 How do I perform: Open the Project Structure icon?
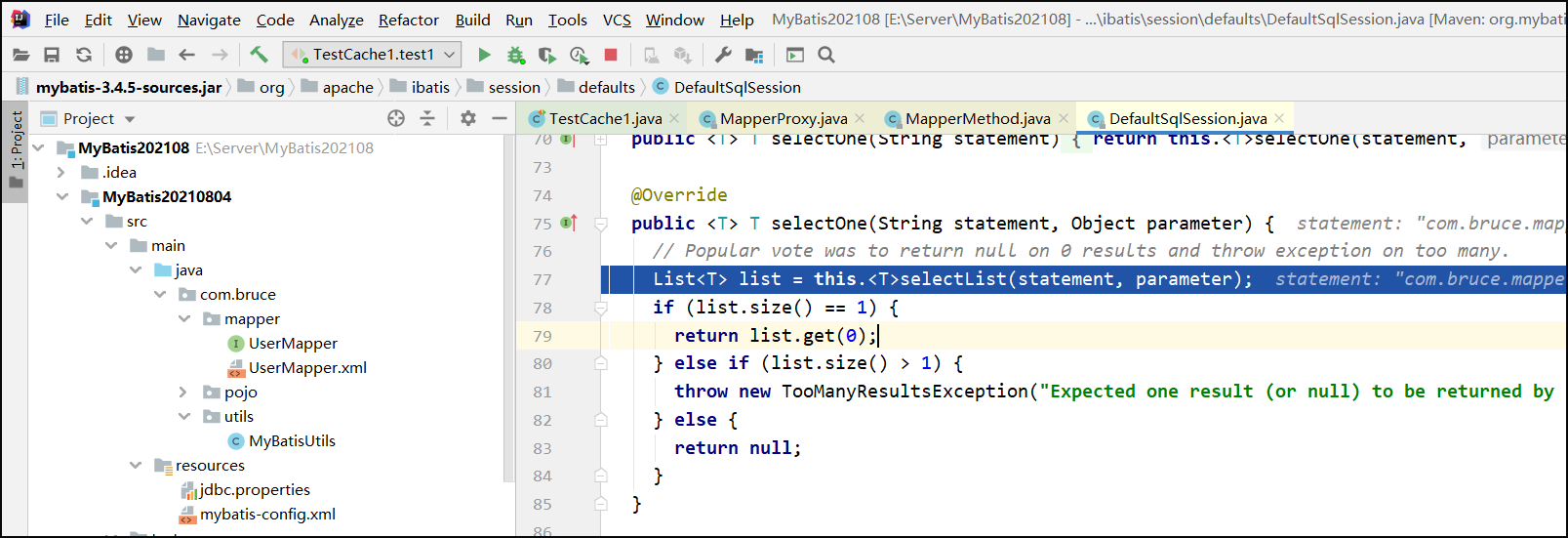tap(754, 55)
